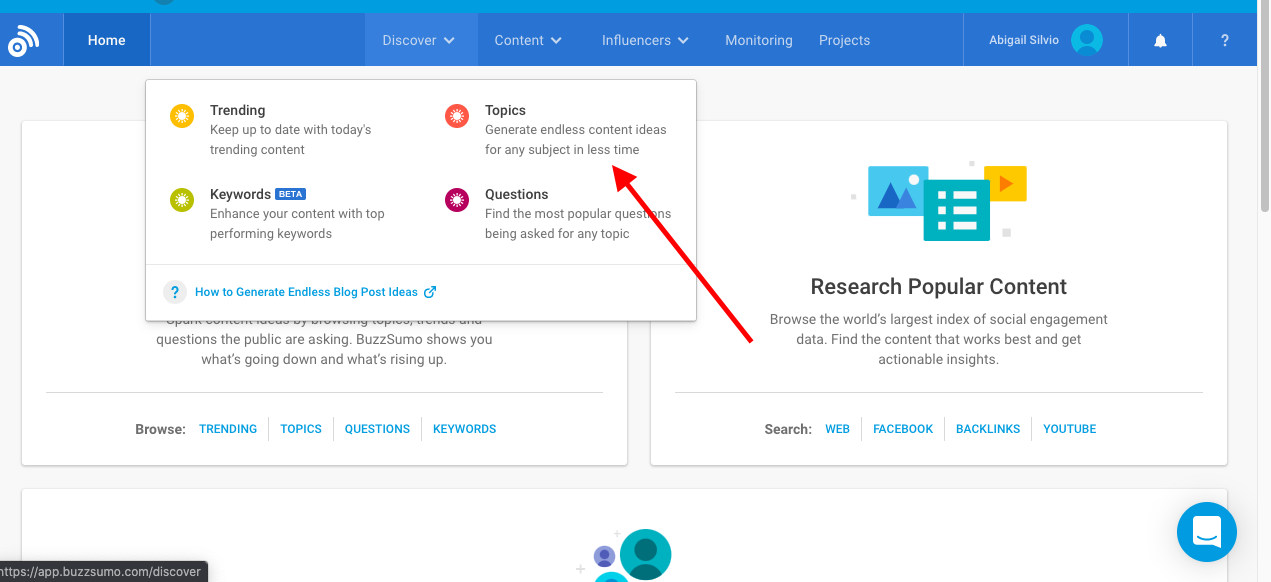Viewport: 1271px width, 582px height.
Task: Click the Research Popular Content heading
Action: (x=939, y=287)
